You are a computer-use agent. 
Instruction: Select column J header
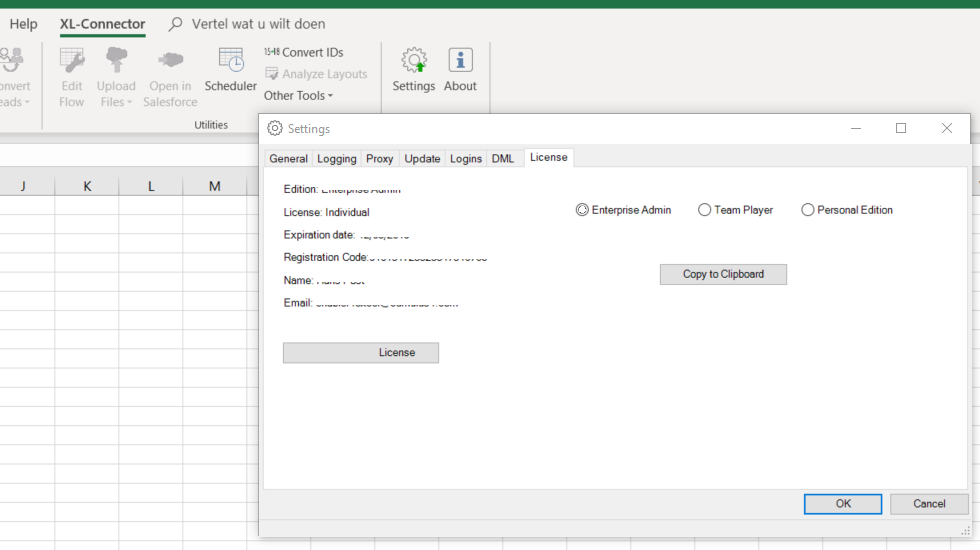click(x=25, y=186)
